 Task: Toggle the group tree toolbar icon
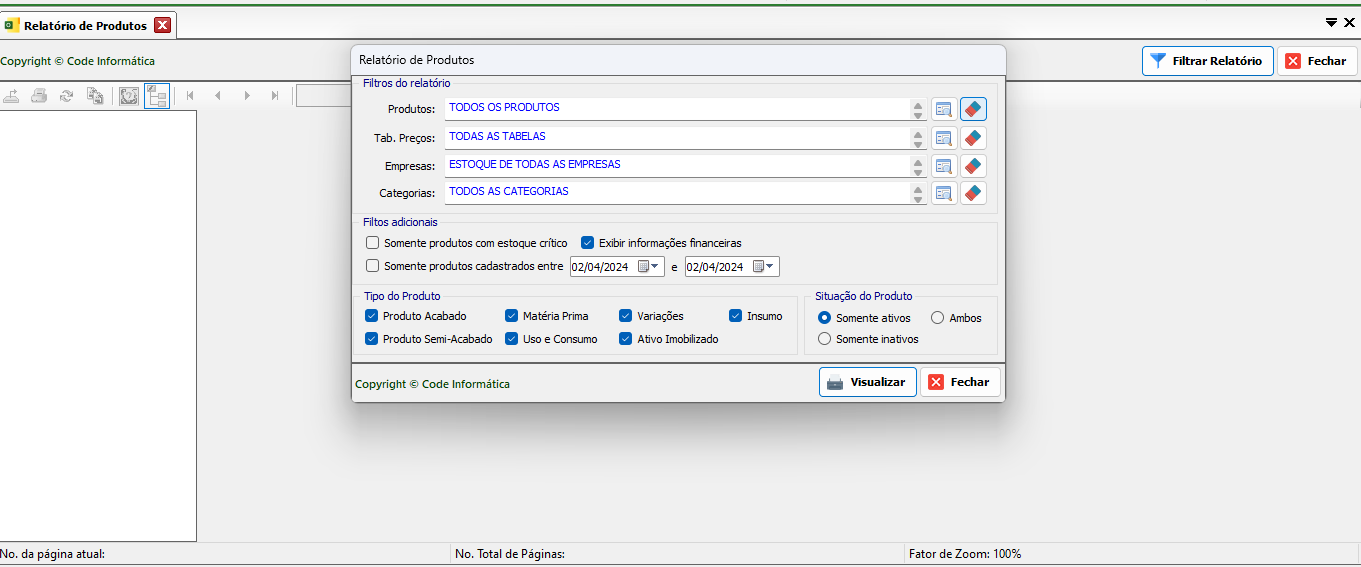[x=157, y=96]
